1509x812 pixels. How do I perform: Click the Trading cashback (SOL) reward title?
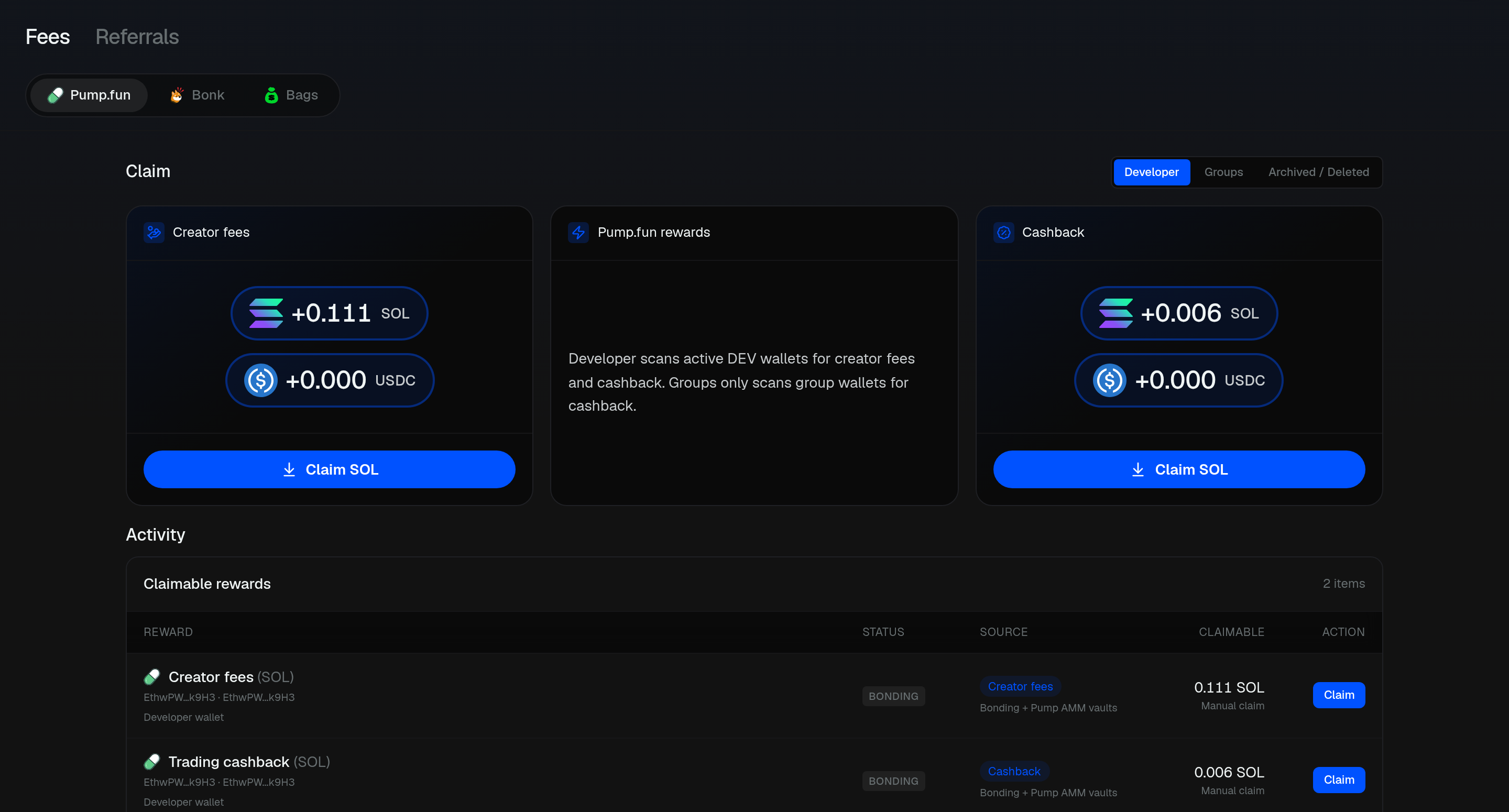(249, 762)
